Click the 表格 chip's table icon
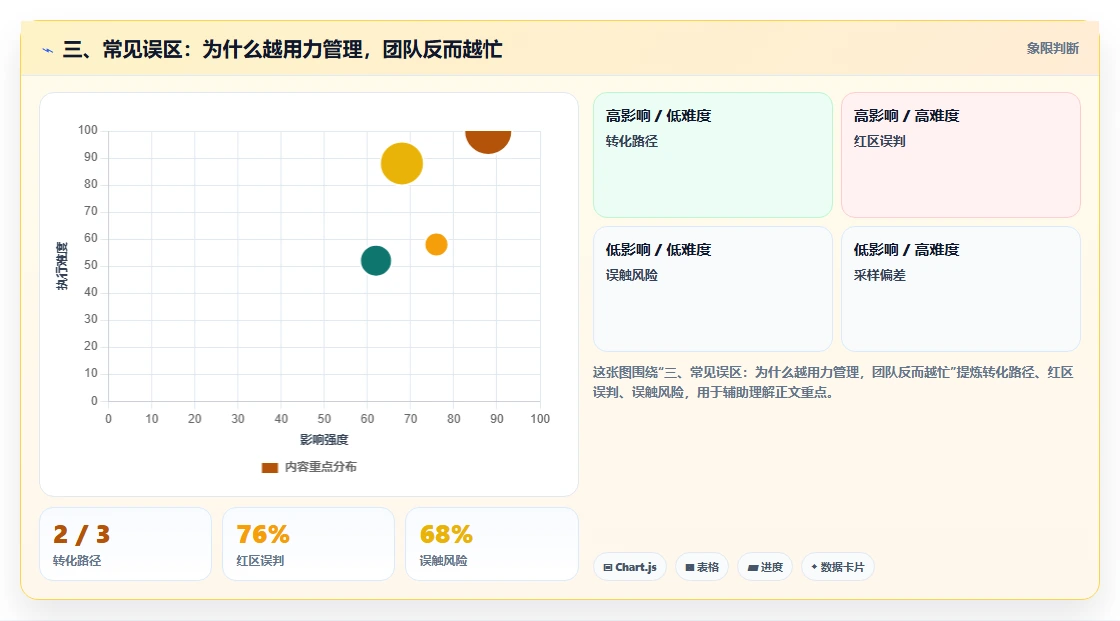The image size is (1120, 621). pos(690,567)
